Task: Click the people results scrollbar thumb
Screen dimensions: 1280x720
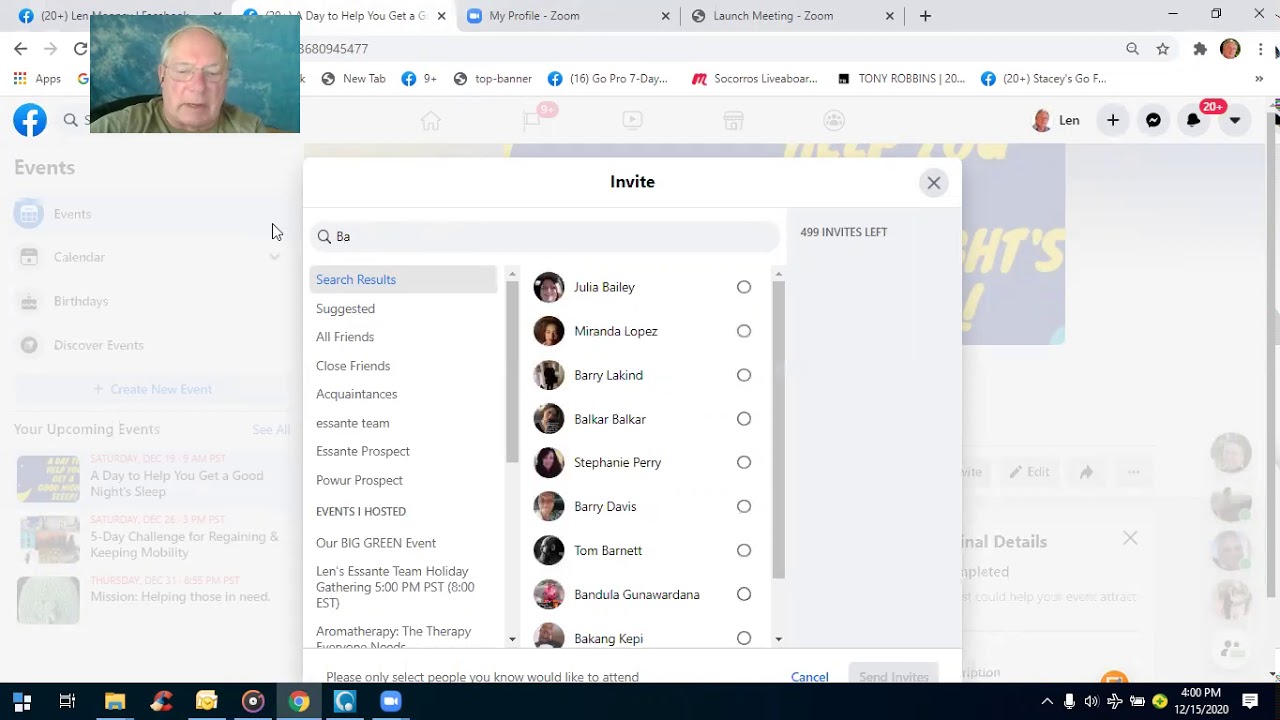Action: coord(778,430)
